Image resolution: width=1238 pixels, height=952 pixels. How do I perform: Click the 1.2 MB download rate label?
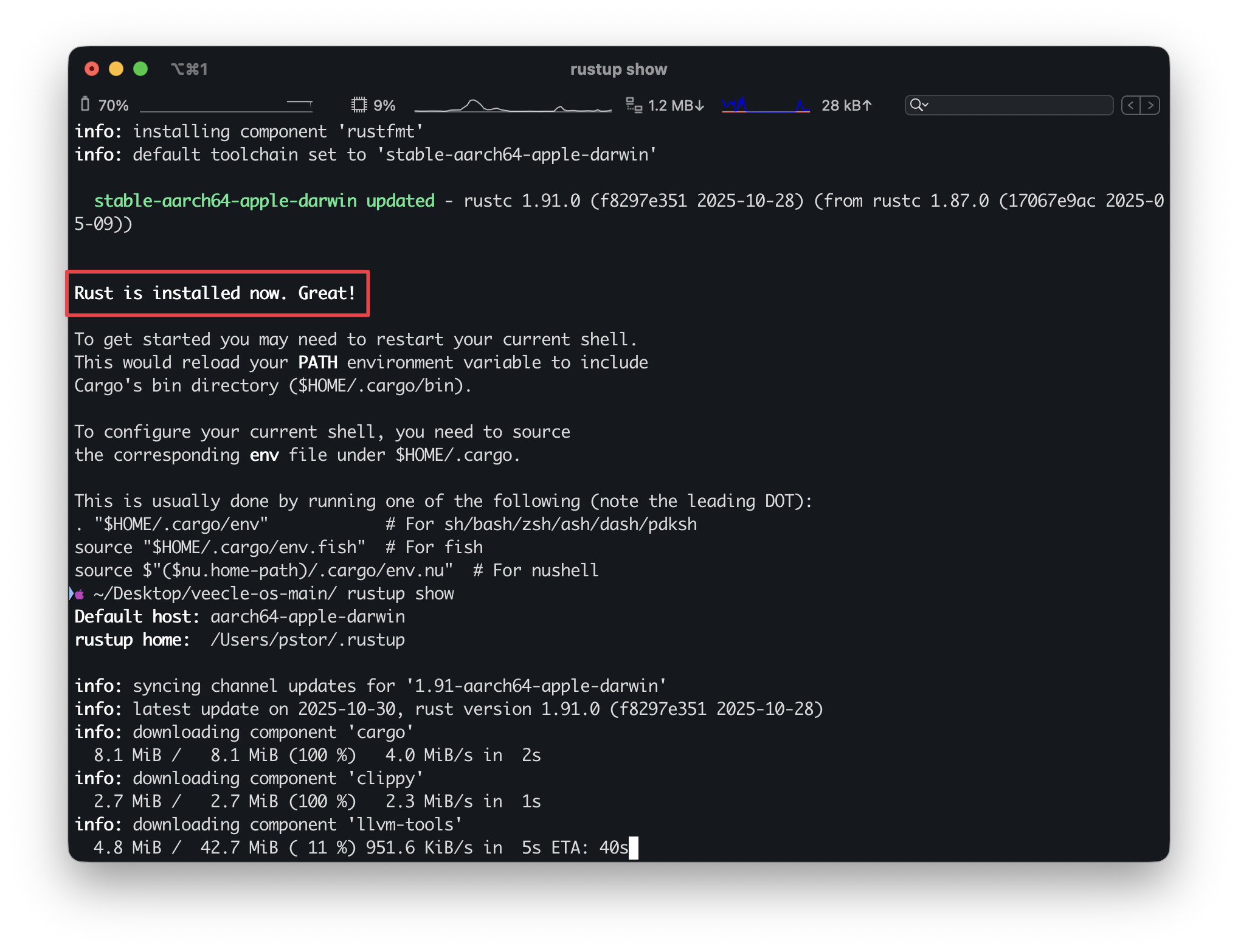click(x=676, y=106)
